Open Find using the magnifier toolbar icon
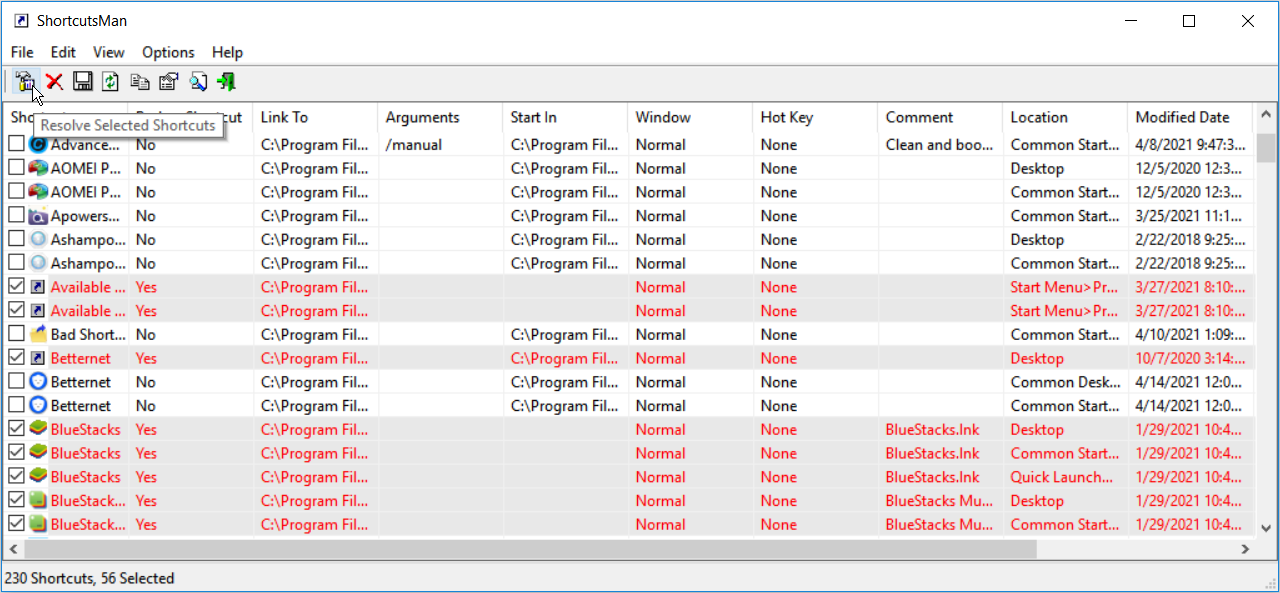Screen dimensions: 1280x593 tap(198, 82)
